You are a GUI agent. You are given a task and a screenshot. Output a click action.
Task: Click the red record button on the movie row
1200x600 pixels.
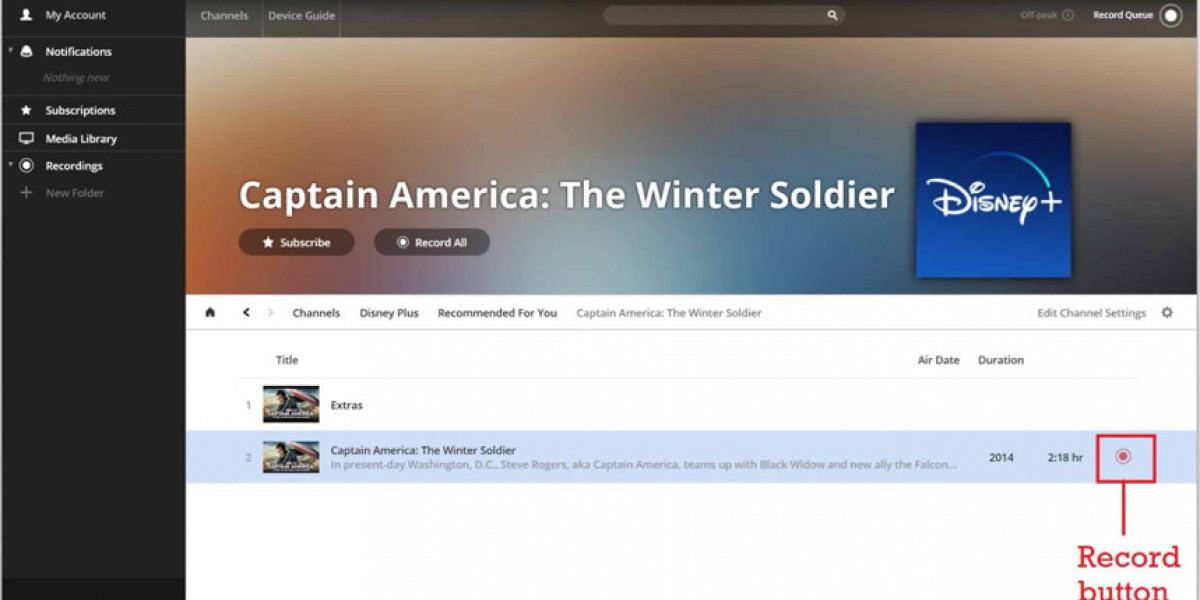tap(1123, 457)
